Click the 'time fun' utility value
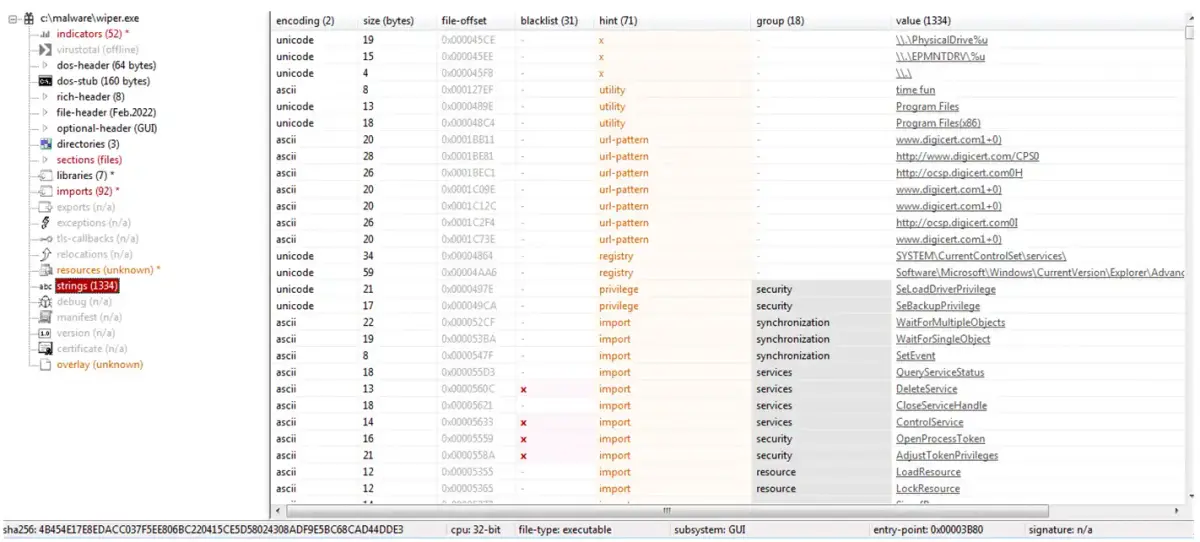Viewport: 1200px width, 542px height. tap(915, 90)
